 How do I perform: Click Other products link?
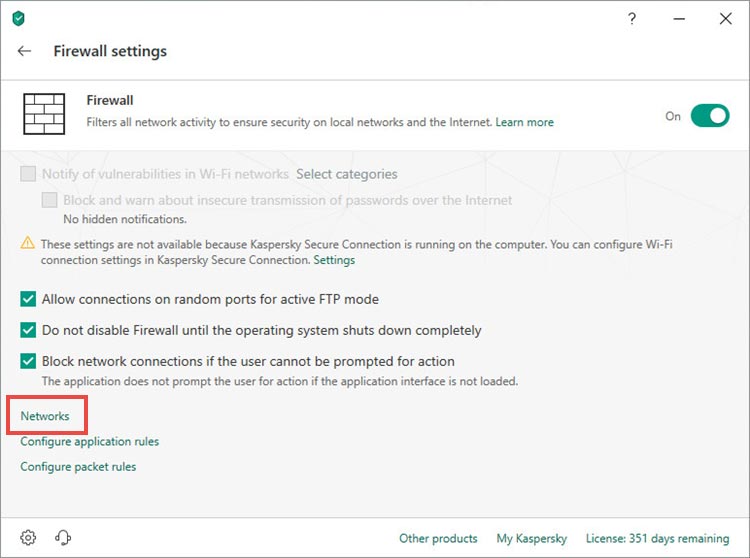[438, 538]
